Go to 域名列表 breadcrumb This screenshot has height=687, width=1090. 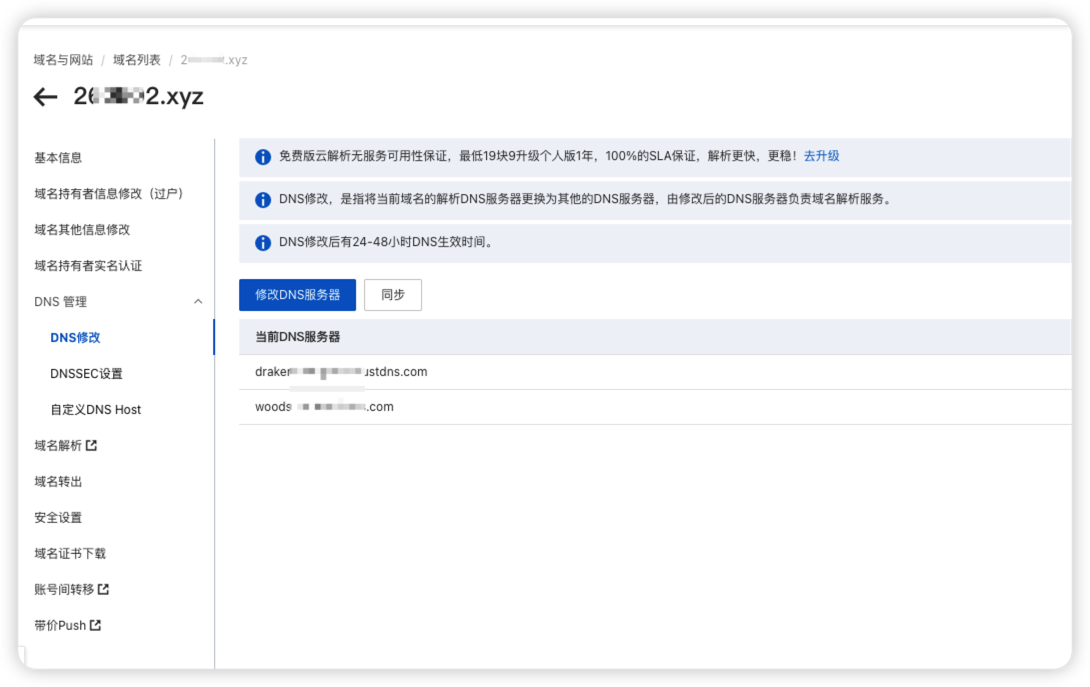point(137,60)
